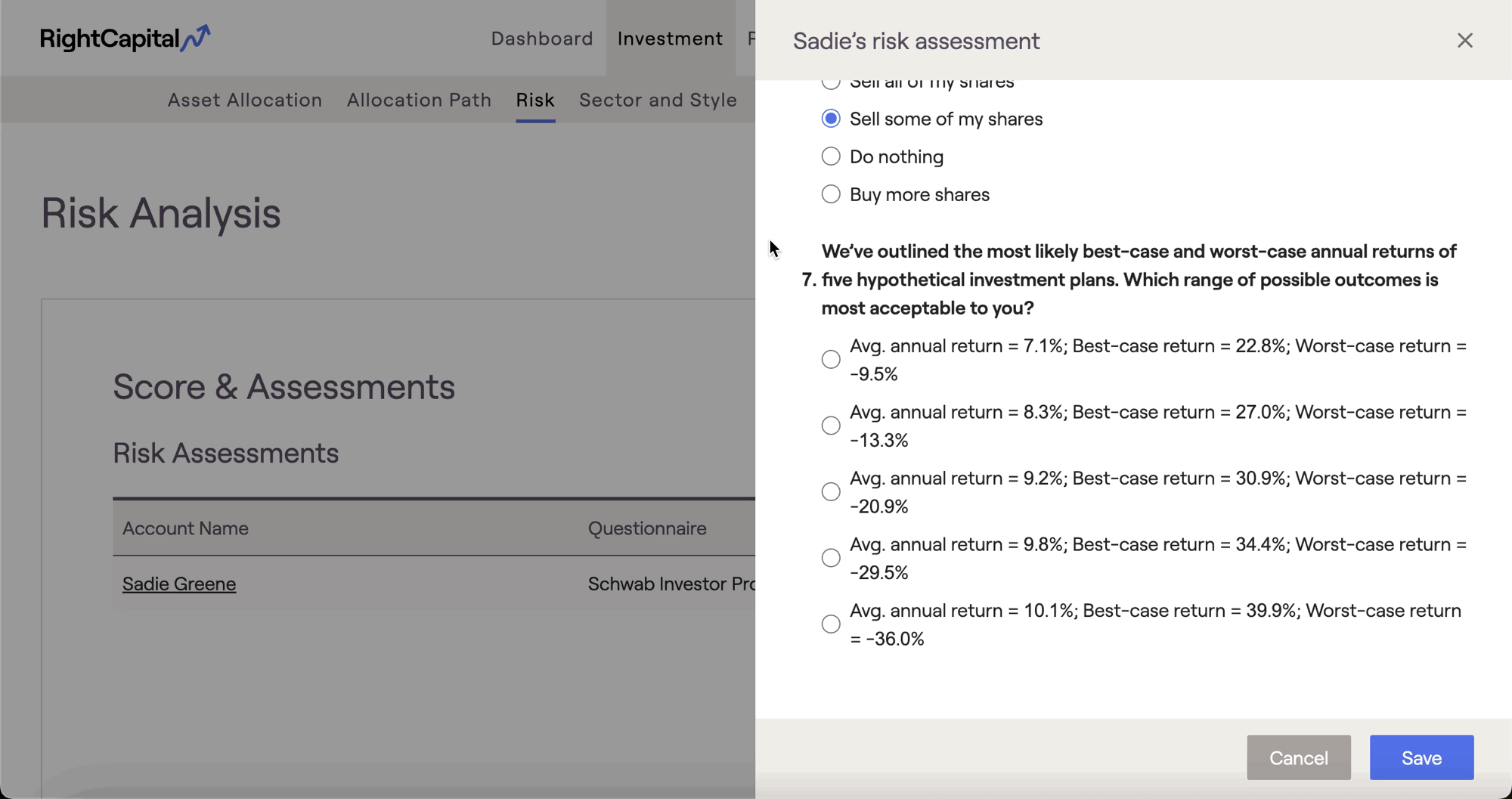Open the Dashboard menu item
The image size is (1512, 799).
point(542,39)
